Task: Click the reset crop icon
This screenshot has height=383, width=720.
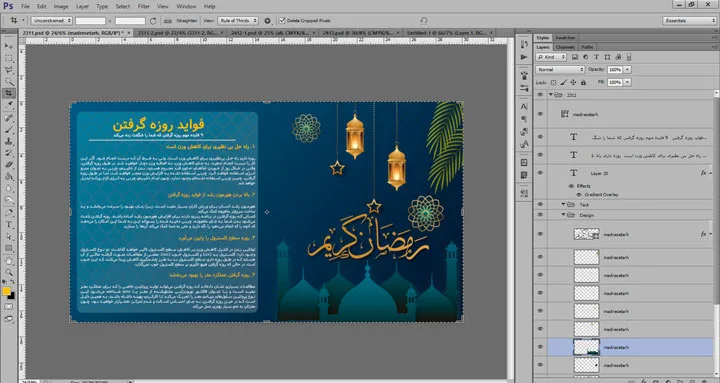Action: pos(424,21)
